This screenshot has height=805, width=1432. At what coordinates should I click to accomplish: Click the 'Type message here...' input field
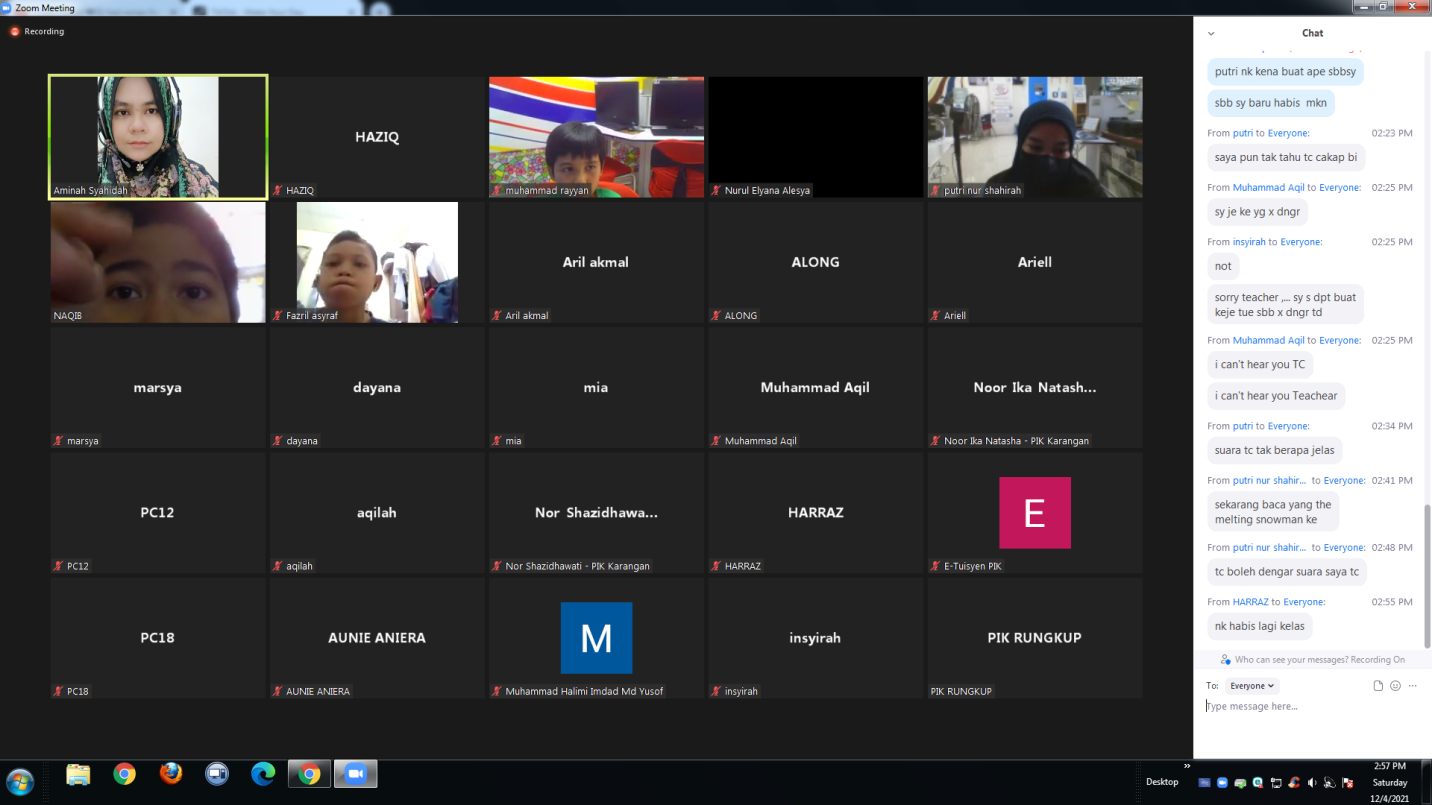pos(1300,706)
